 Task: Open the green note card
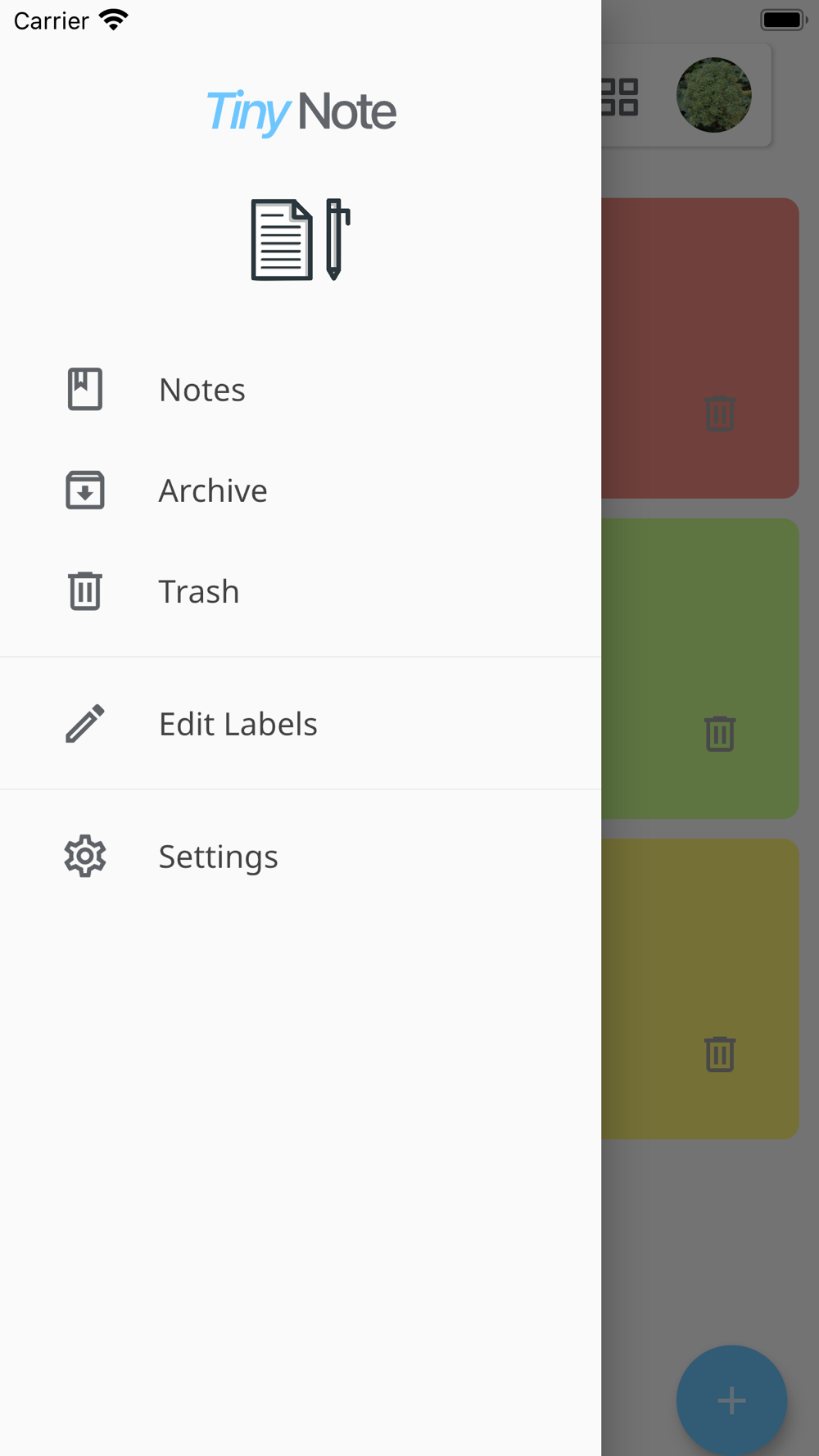(700, 668)
